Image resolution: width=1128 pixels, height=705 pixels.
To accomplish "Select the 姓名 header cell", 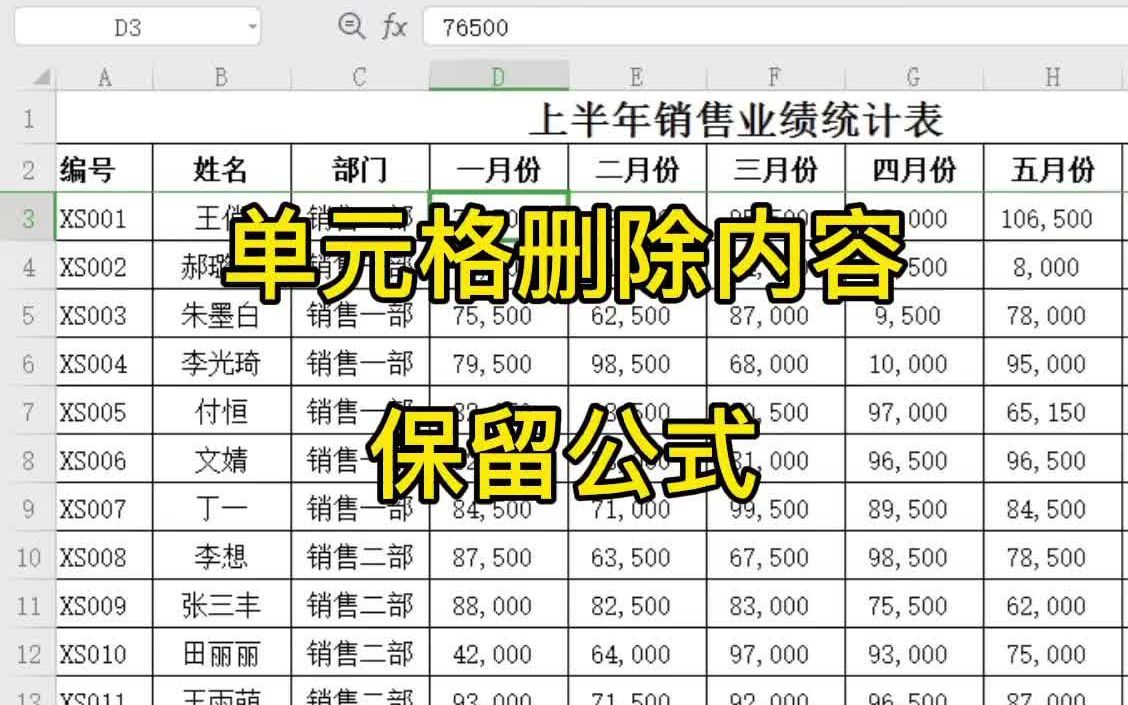I will click(x=222, y=169).
